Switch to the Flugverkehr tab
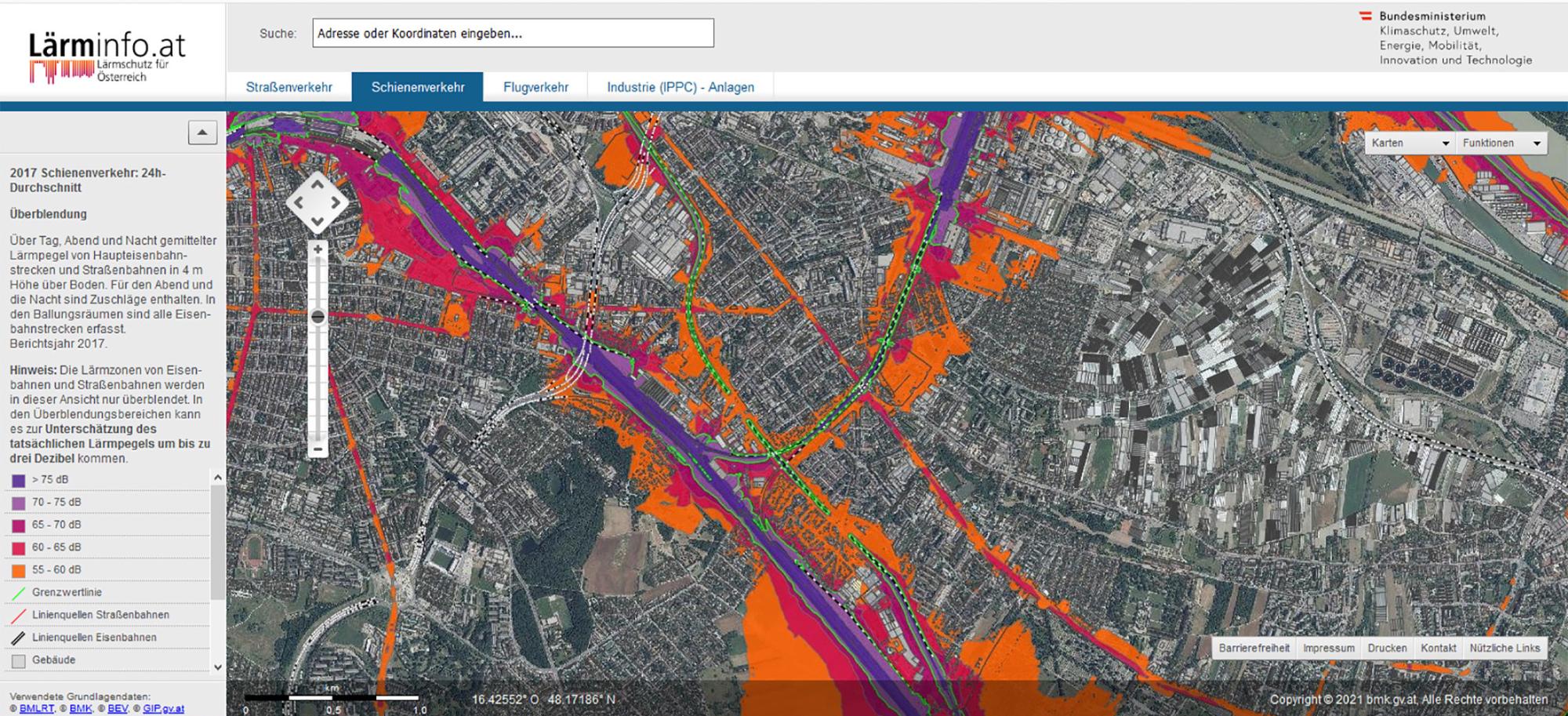 click(535, 87)
